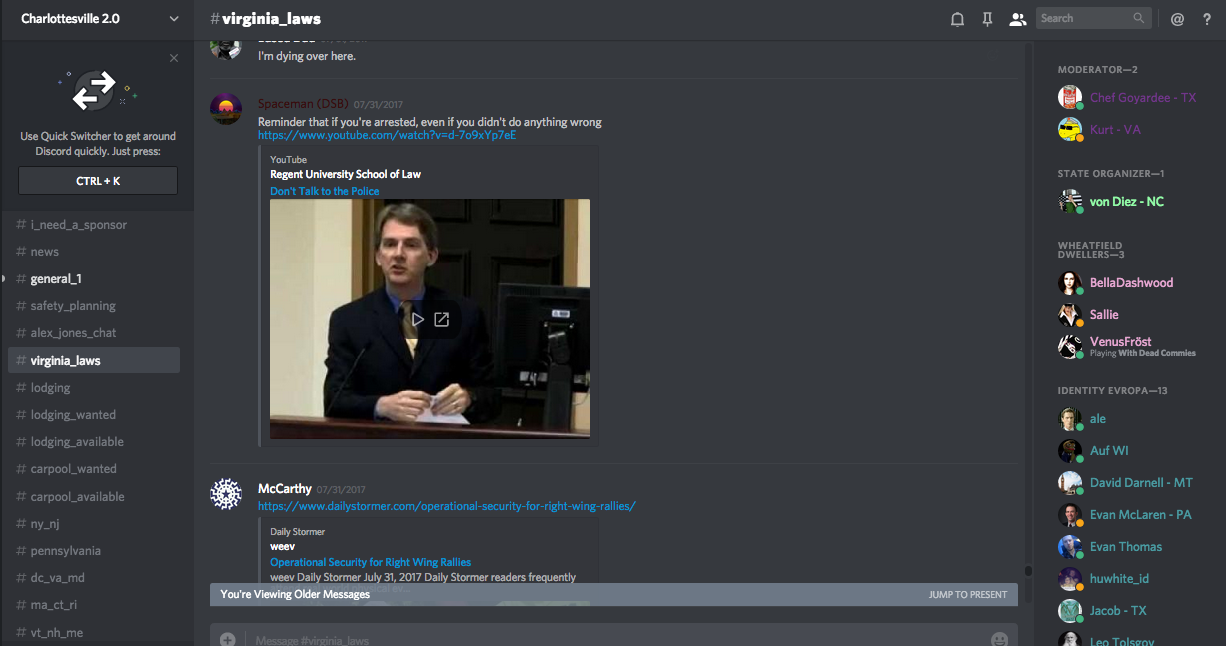Viewport: 1226px width, 646px height.
Task: Open the lodging_available channel
Action: tap(77, 442)
